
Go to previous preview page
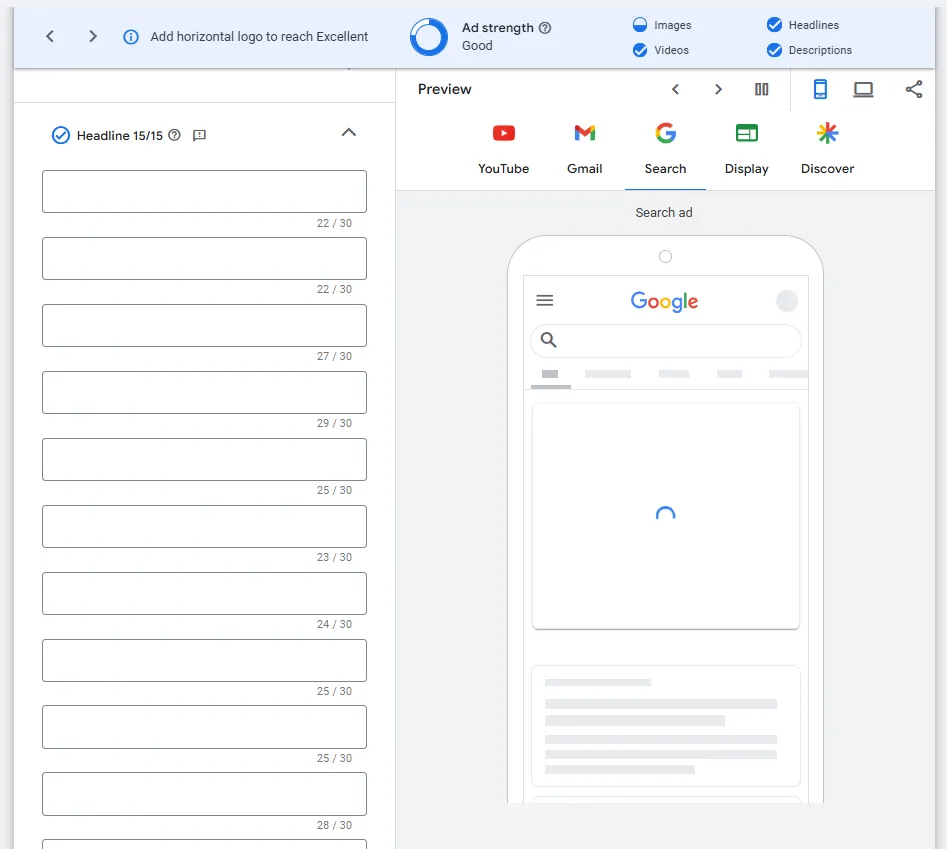(x=676, y=89)
